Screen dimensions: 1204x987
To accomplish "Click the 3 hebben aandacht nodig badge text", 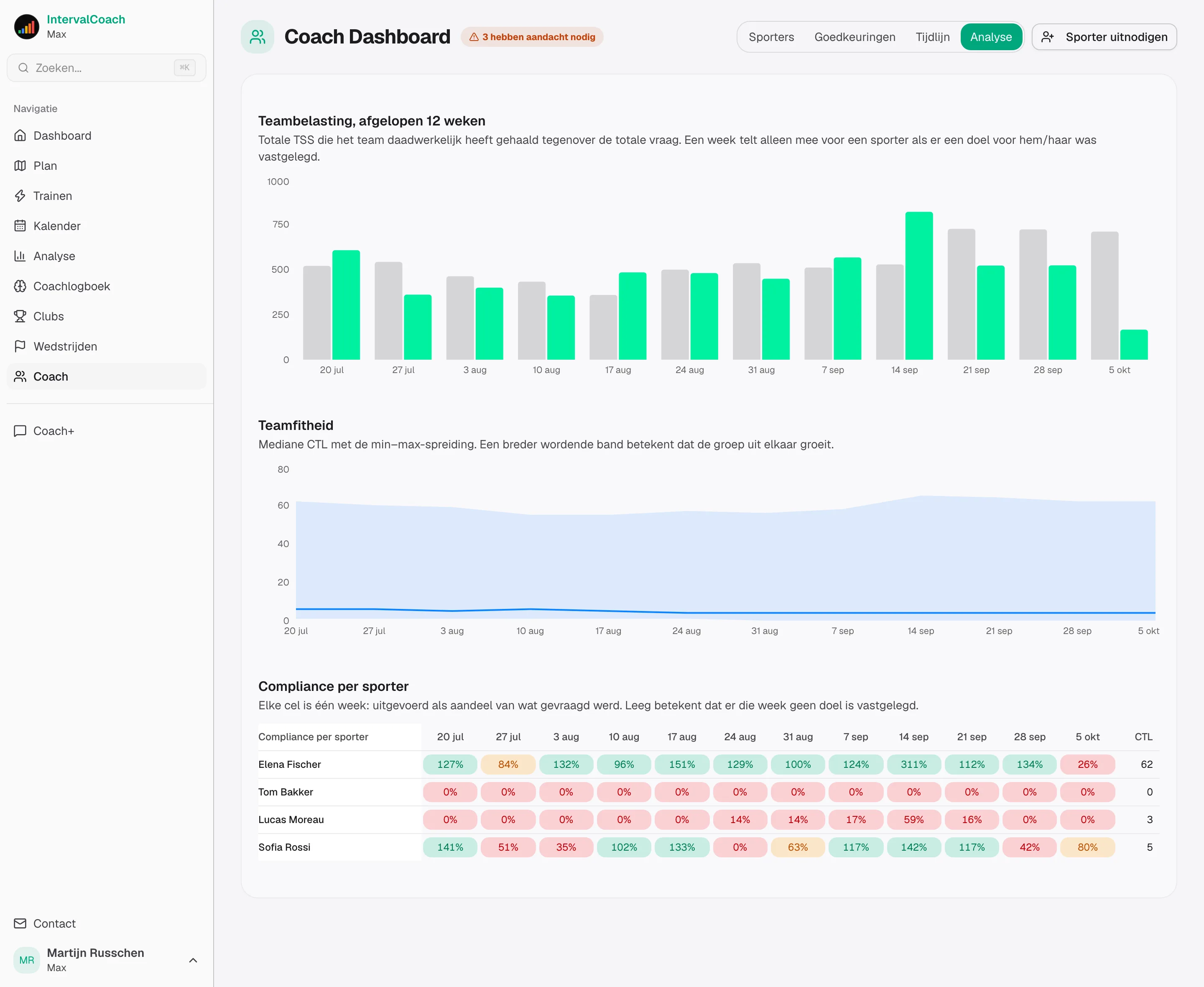I will pos(538,37).
